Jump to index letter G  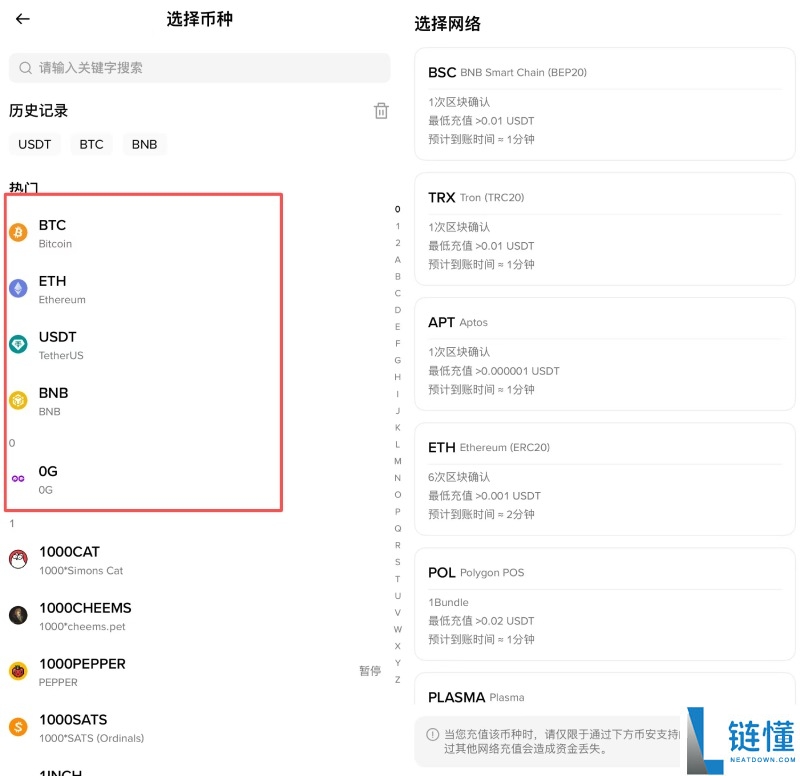[x=397, y=360]
